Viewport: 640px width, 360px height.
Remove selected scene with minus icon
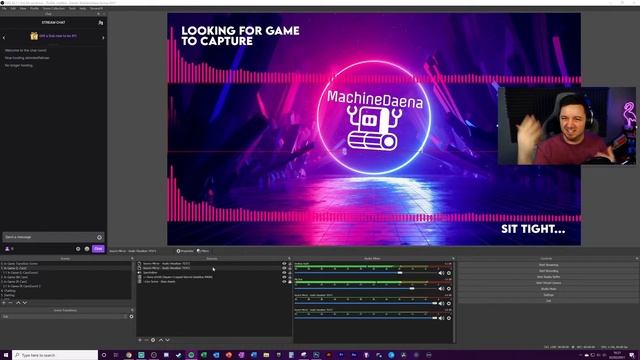click(11, 303)
